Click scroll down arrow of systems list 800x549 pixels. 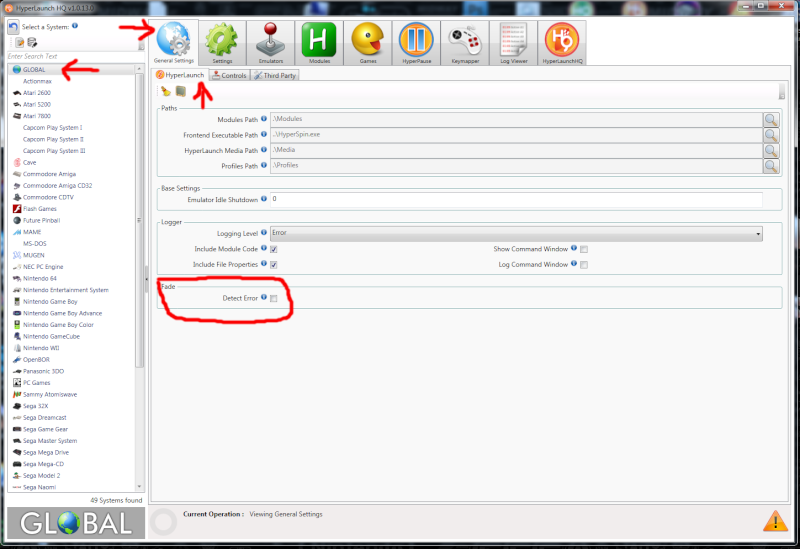pyautogui.click(x=139, y=487)
